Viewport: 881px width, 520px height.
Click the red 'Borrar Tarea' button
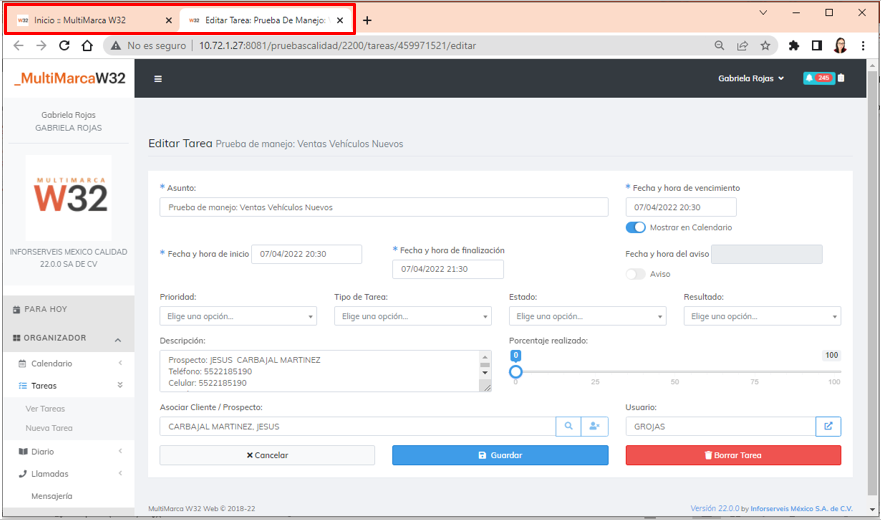click(x=733, y=455)
